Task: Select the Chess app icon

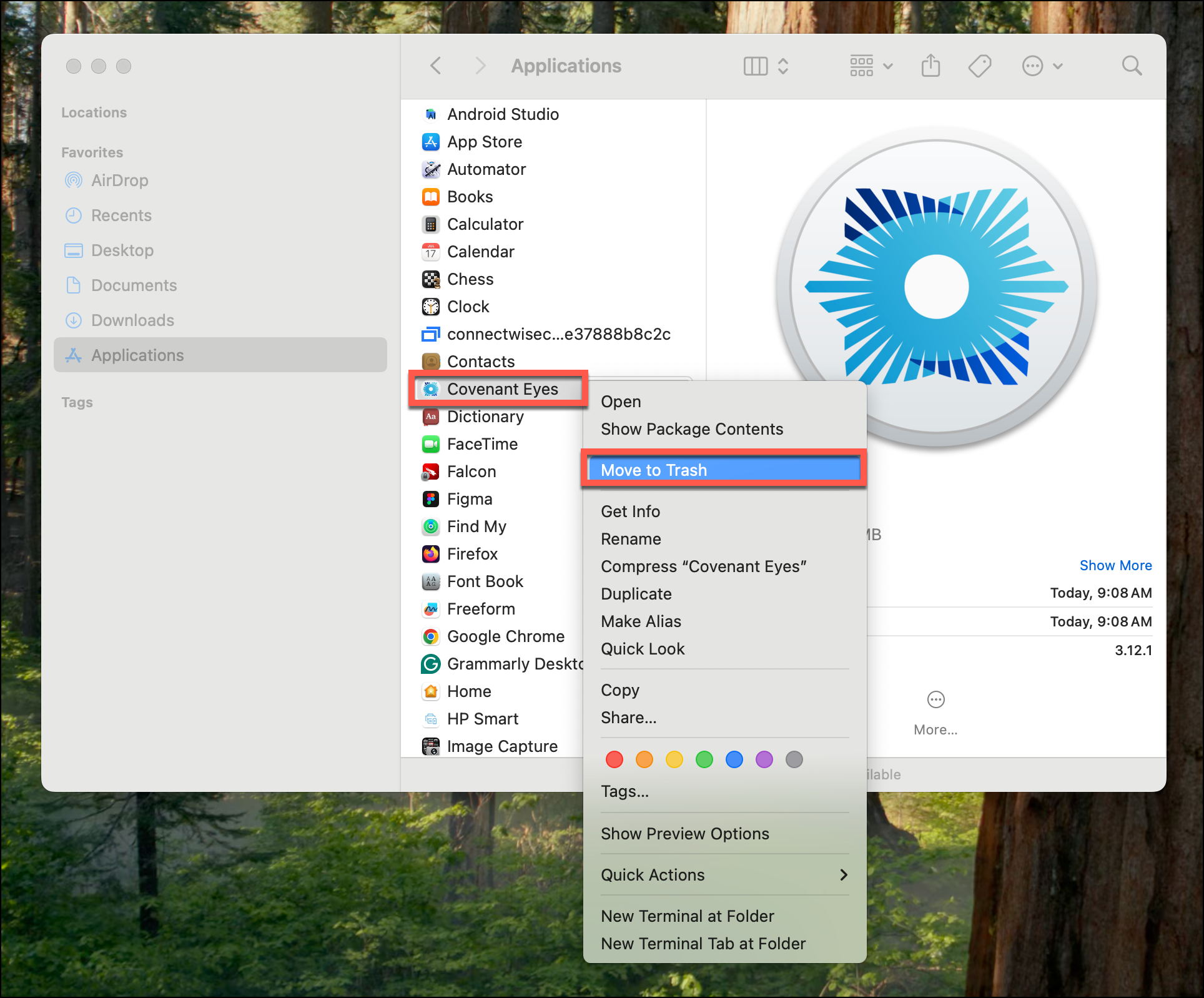Action: click(431, 279)
